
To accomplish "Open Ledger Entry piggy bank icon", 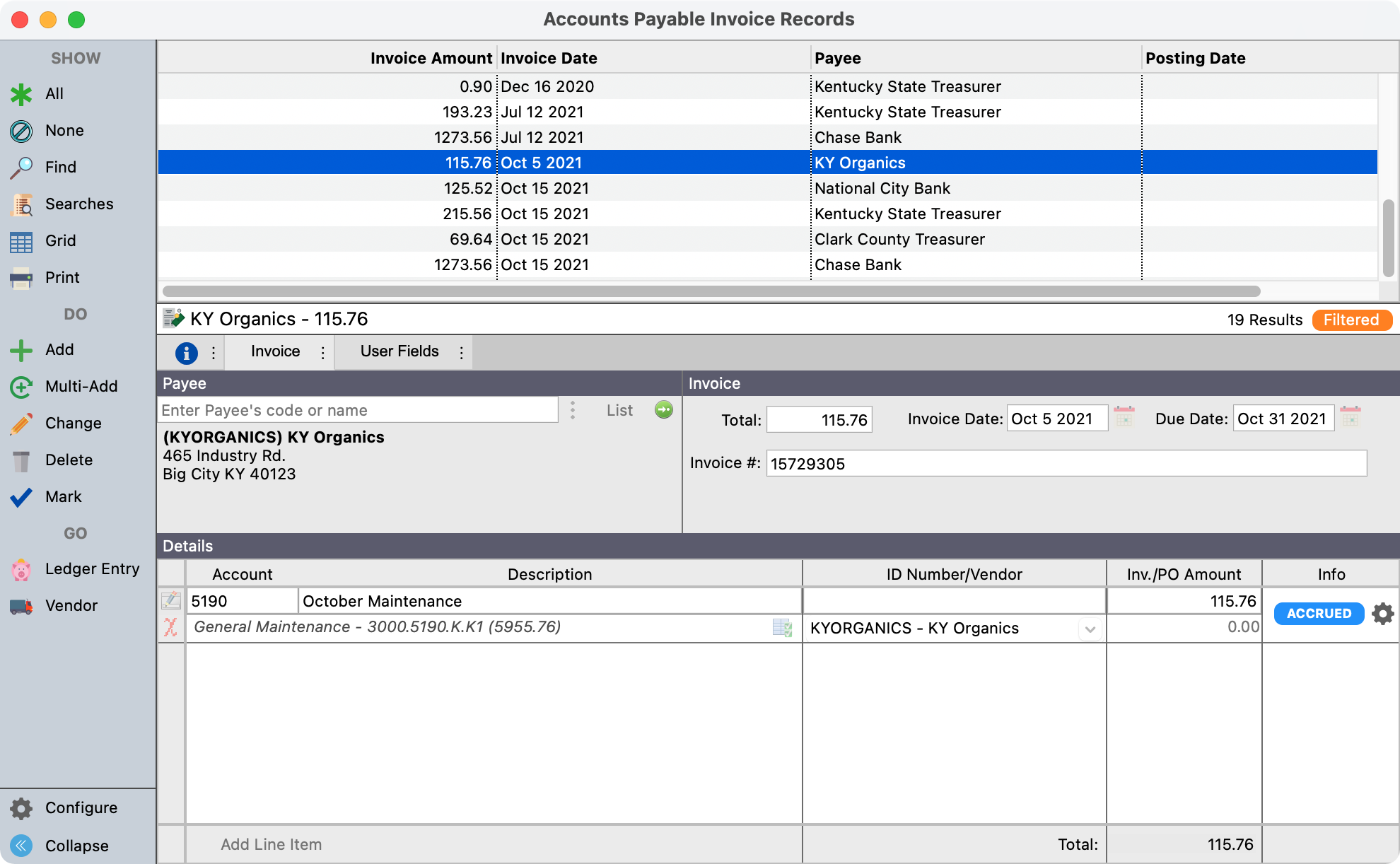I will coord(21,570).
